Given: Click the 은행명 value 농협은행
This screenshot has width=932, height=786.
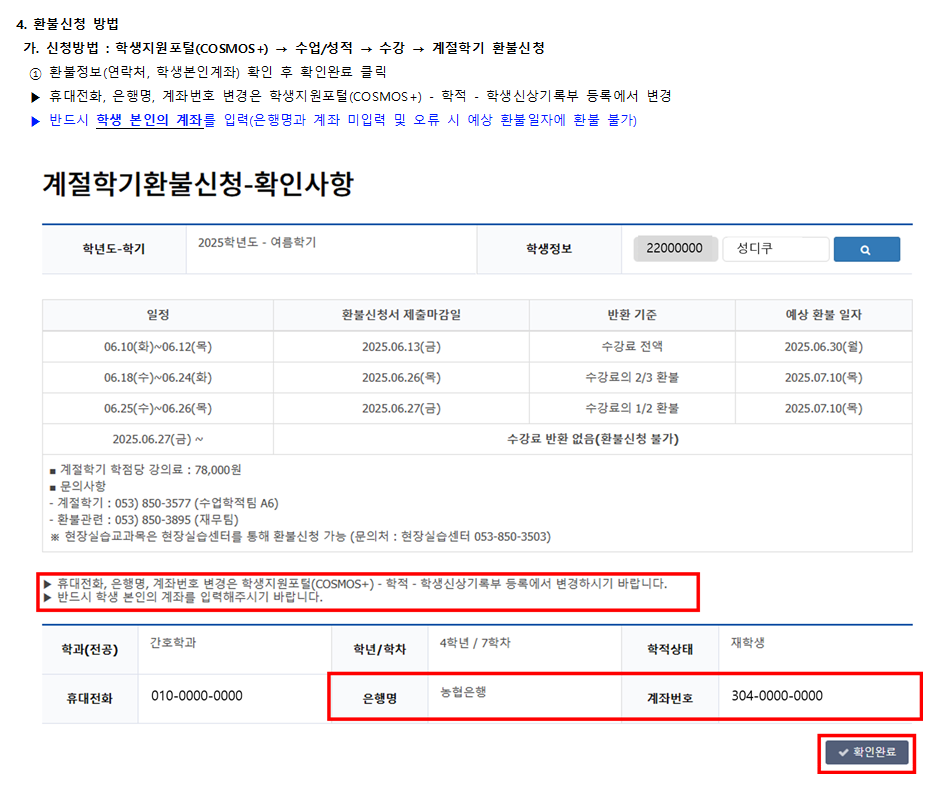Looking at the screenshot, I should pos(463,691).
